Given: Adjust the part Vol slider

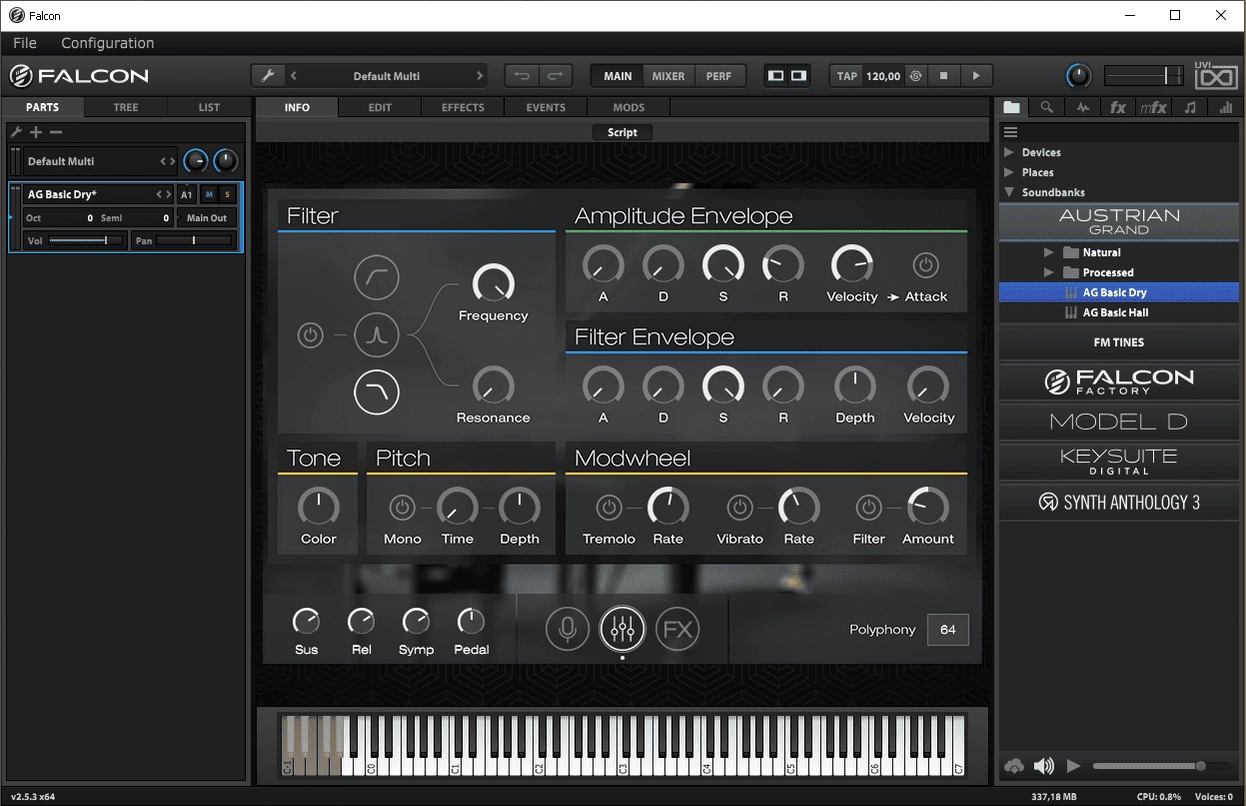Looking at the screenshot, I should (86, 241).
